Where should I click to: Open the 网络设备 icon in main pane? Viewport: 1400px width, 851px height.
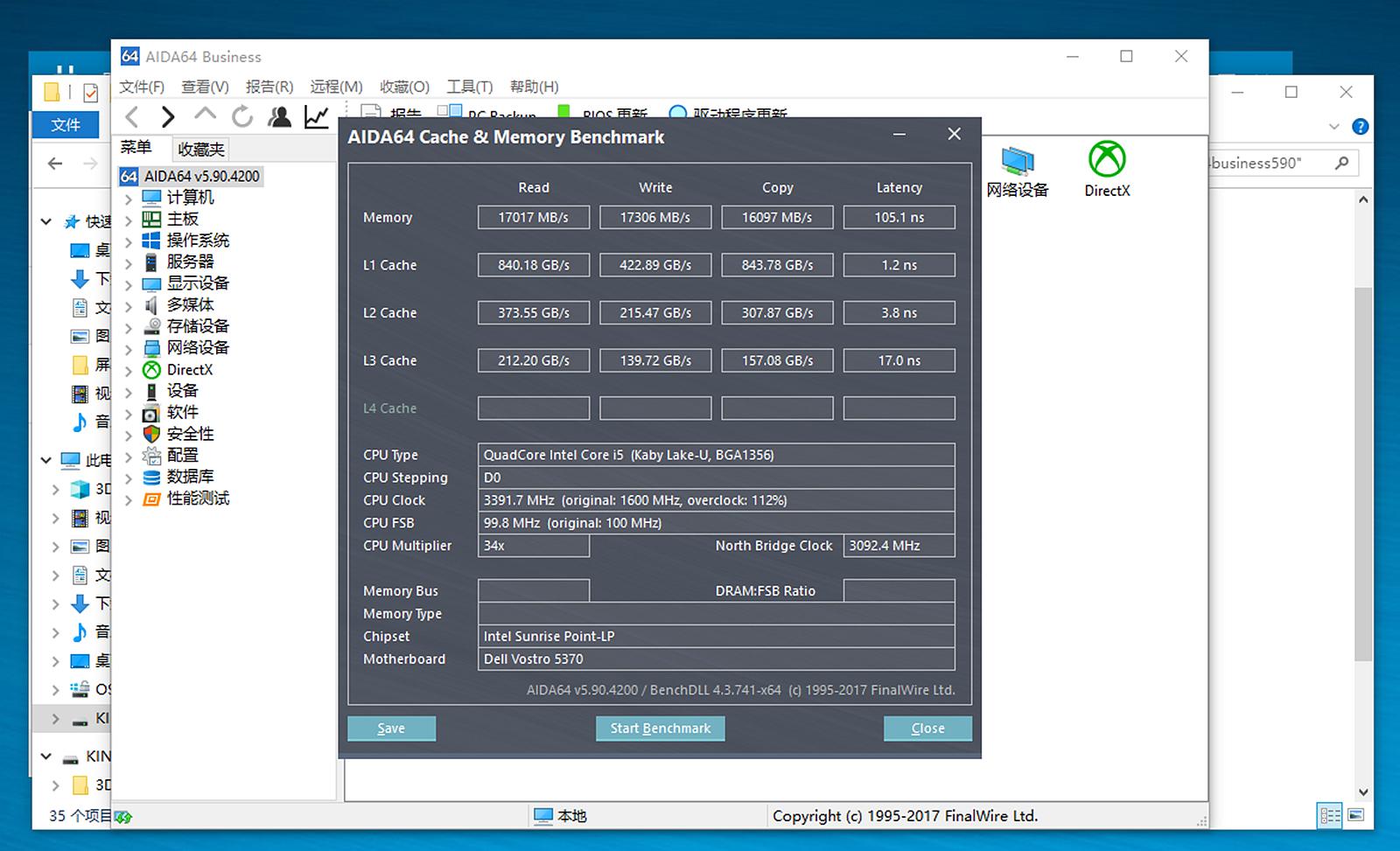(1017, 171)
